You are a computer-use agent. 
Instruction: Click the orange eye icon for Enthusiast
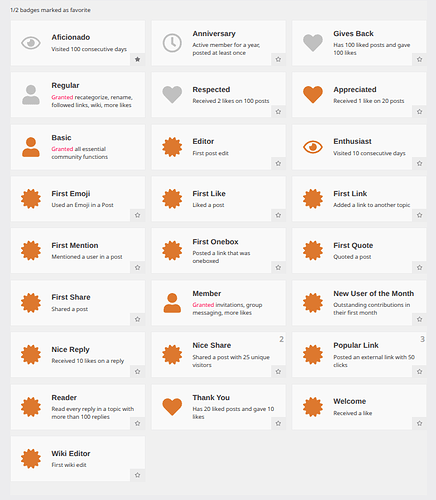click(313, 147)
